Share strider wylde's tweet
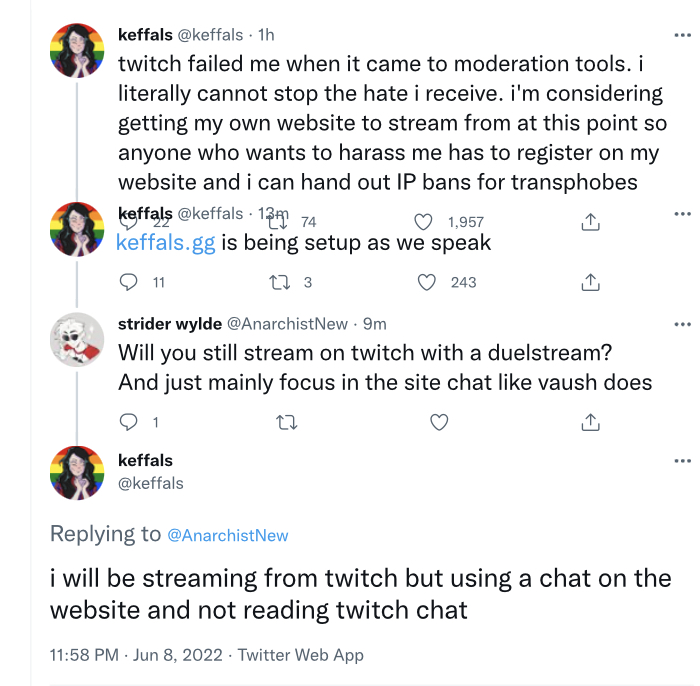Image resolution: width=700 pixels, height=686 pixels. 590,422
